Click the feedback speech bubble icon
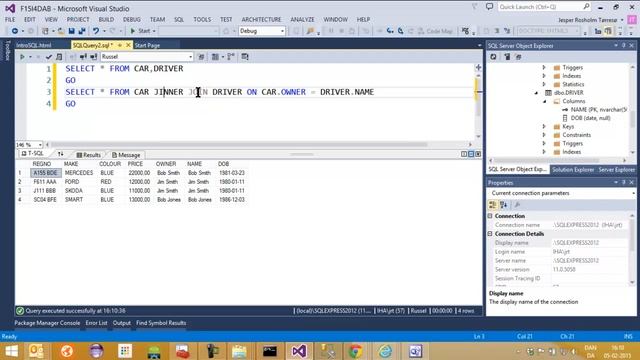This screenshot has height=360, width=640. point(489,7)
